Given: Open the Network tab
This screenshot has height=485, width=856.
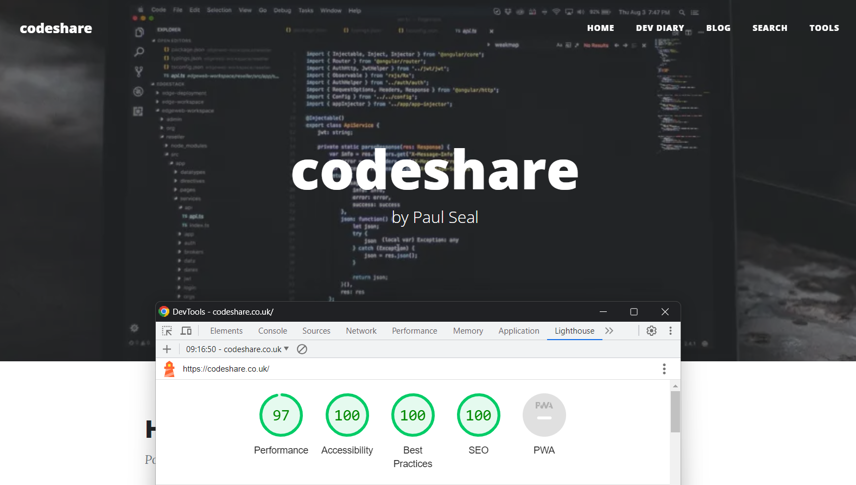Looking at the screenshot, I should (361, 331).
